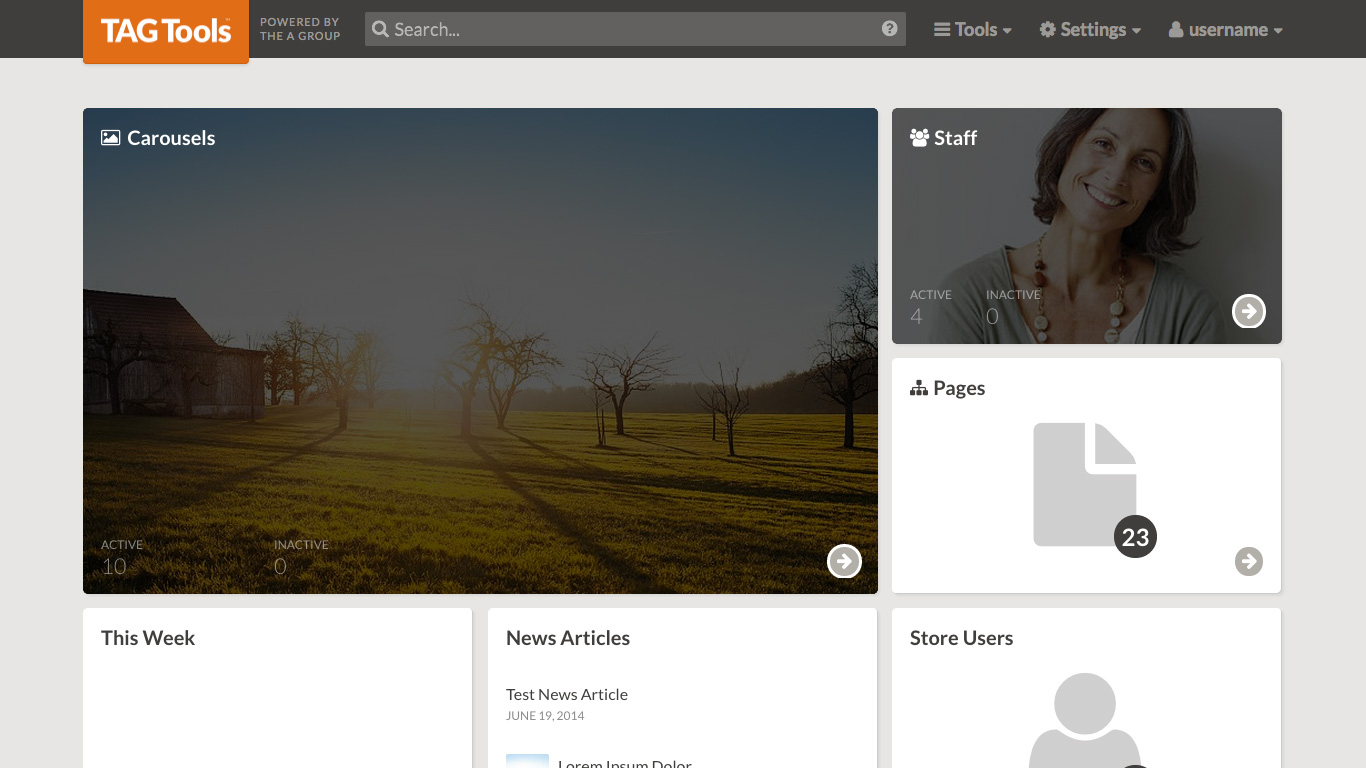This screenshot has height=768, width=1366.
Task: Click the Pages card arrow button
Action: coord(1248,561)
